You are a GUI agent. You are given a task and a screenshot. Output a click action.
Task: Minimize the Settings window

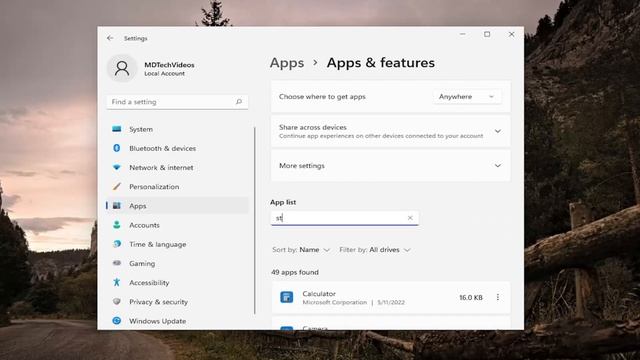point(462,34)
